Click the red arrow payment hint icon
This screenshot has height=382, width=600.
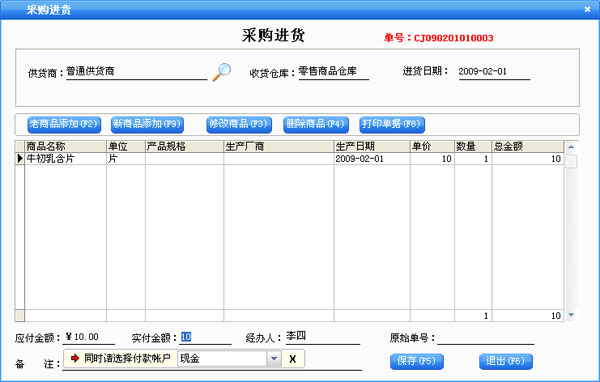pos(75,358)
